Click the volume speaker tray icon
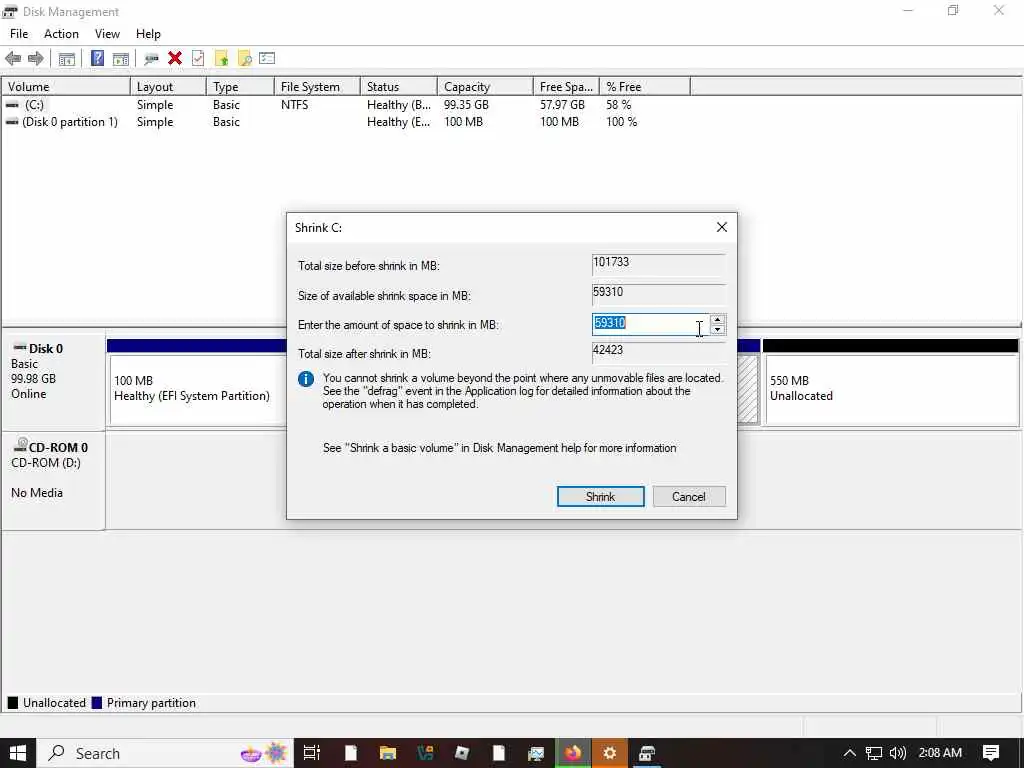The width and height of the screenshot is (1024, 768). point(898,753)
